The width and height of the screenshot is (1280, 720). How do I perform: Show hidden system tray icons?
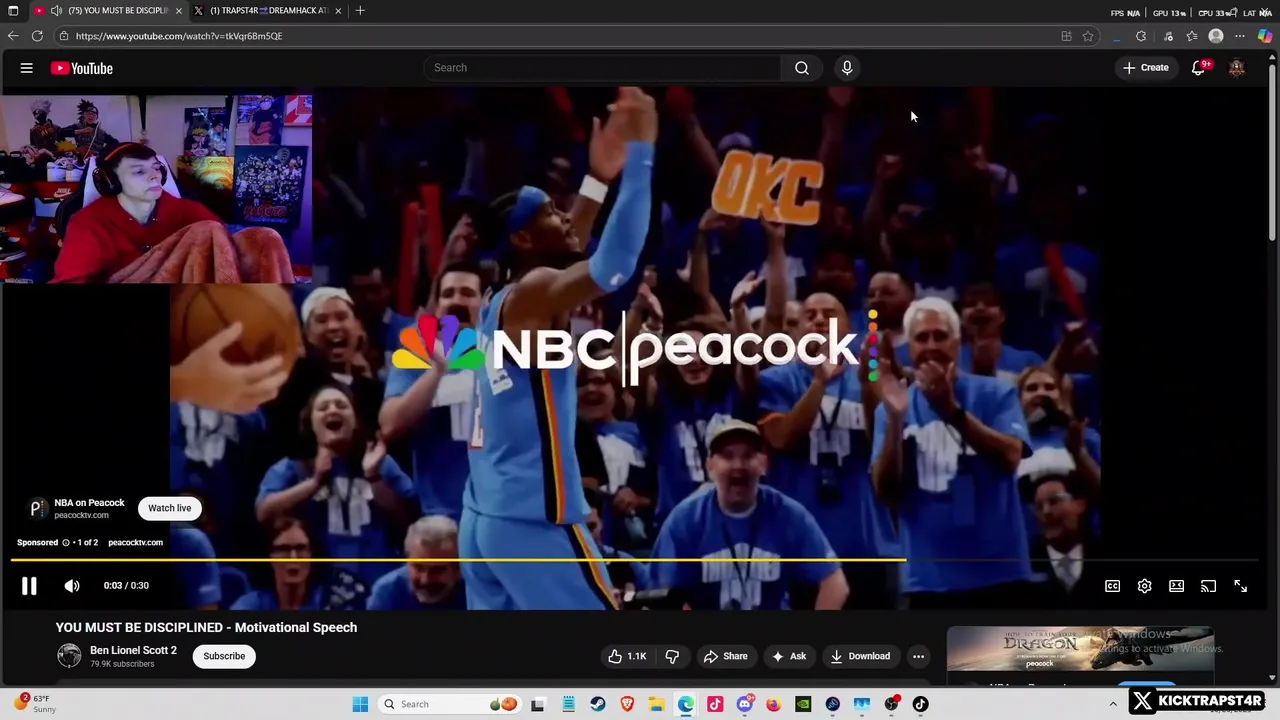(x=1113, y=704)
